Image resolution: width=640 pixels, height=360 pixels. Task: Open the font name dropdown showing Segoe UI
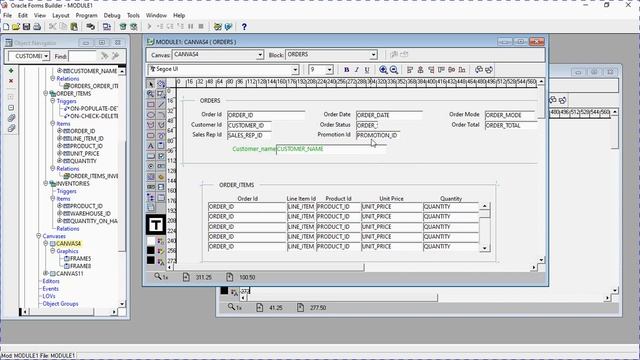(x=295, y=70)
